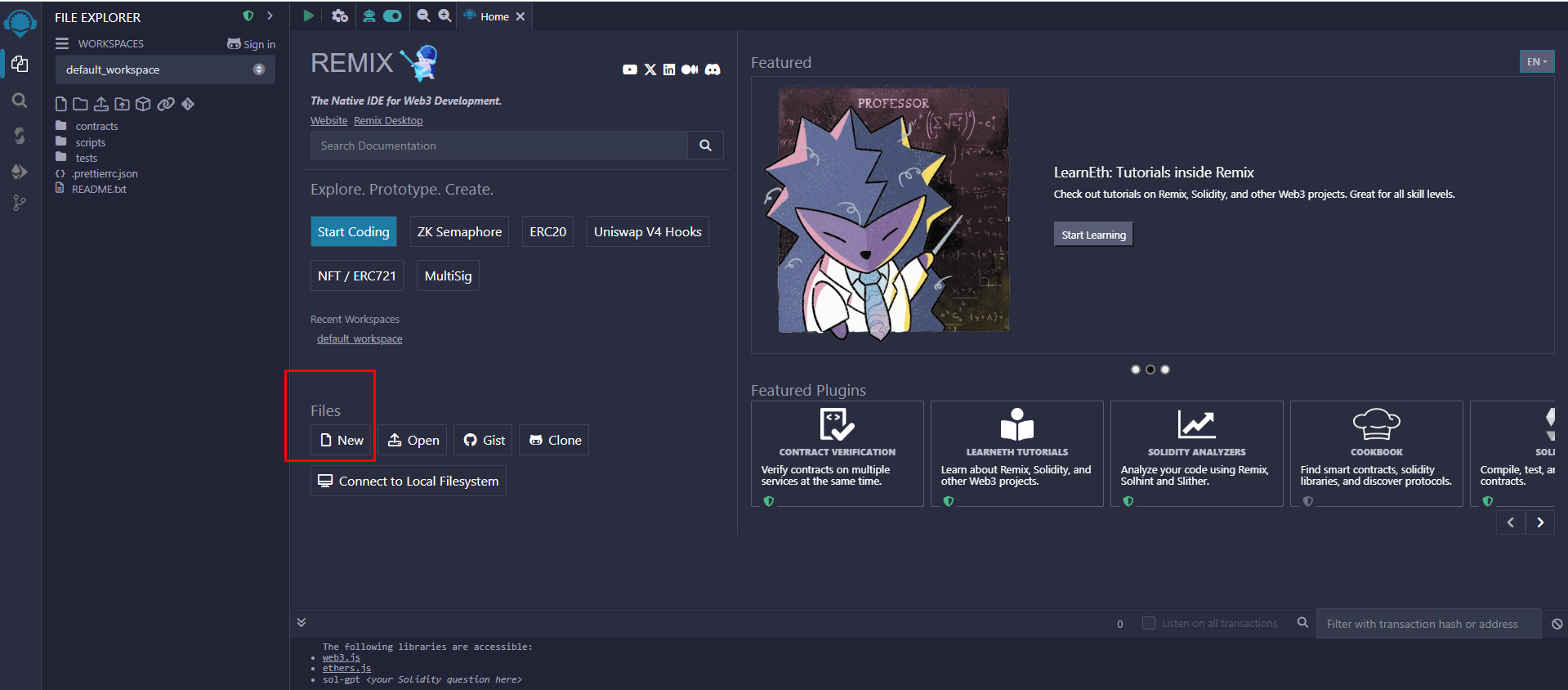Open the EN language dropdown
The image size is (1568, 690).
tap(1537, 61)
